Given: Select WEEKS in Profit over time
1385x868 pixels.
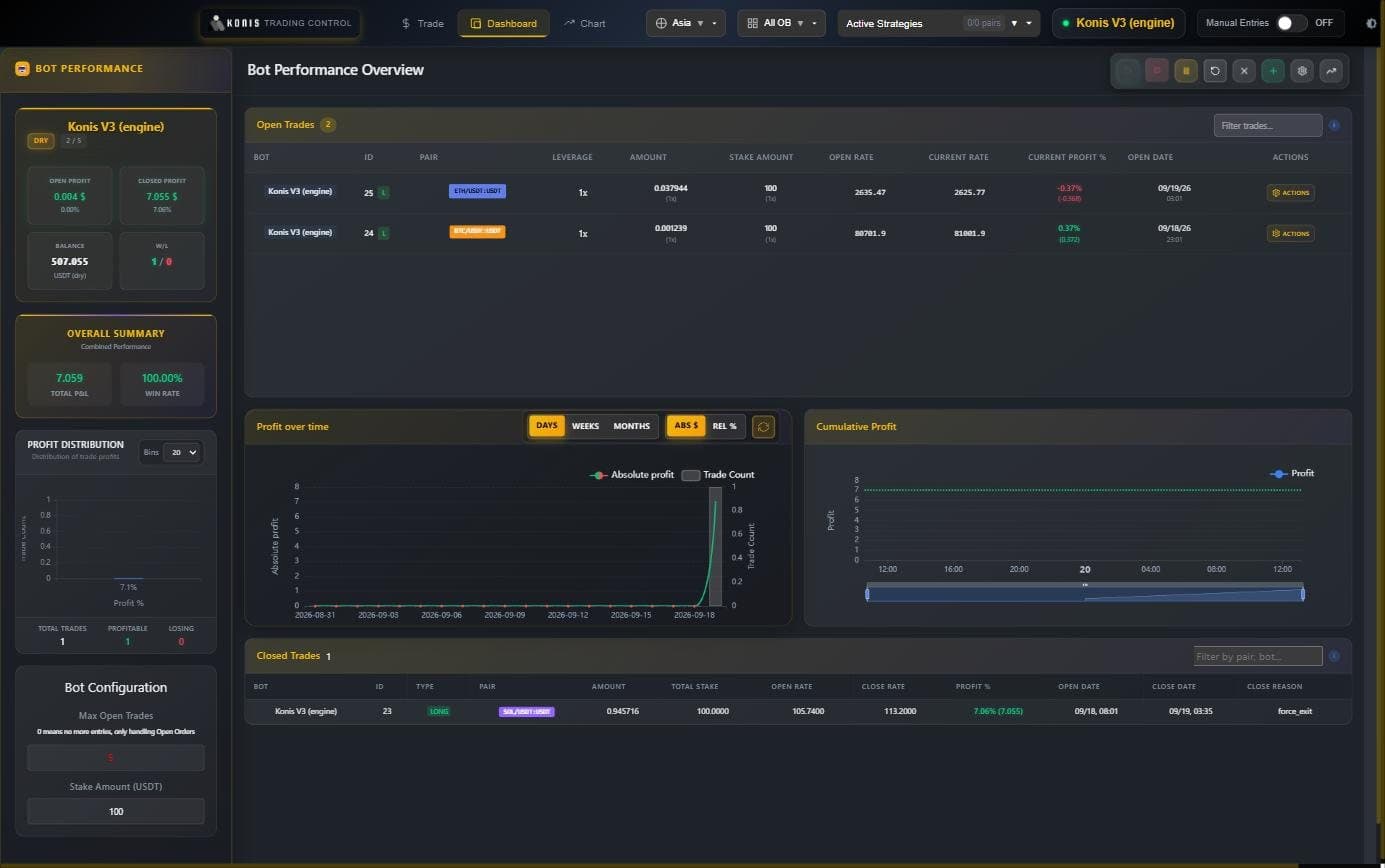Looking at the screenshot, I should pyautogui.click(x=585, y=426).
